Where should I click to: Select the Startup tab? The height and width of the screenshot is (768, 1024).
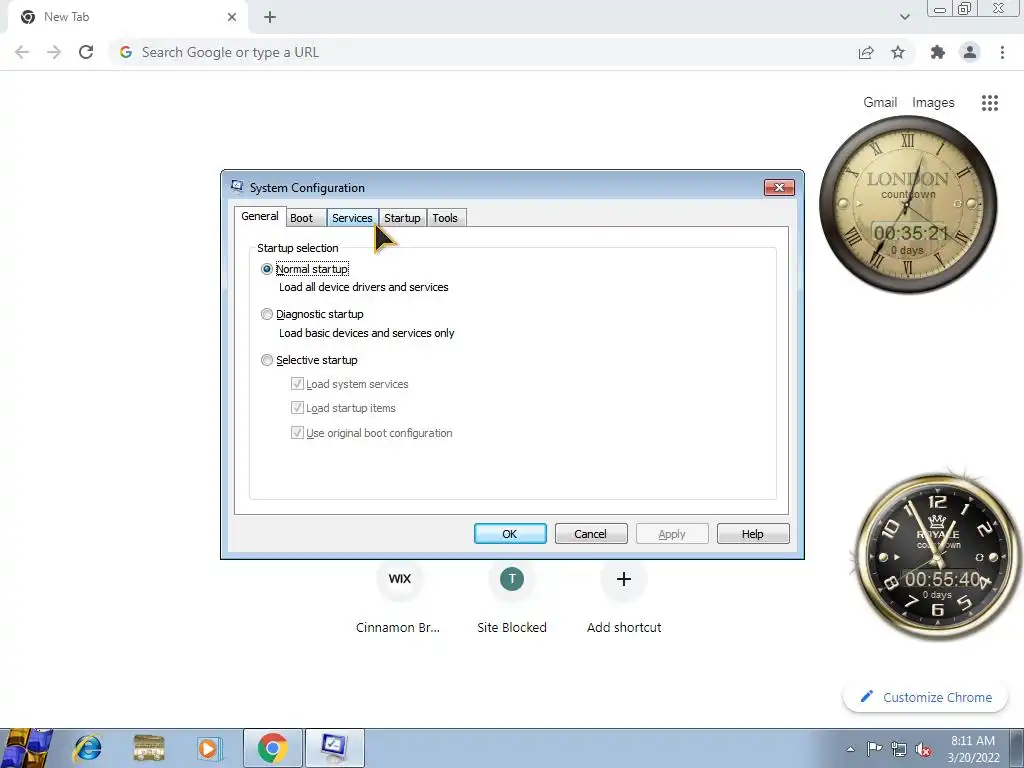coord(402,218)
